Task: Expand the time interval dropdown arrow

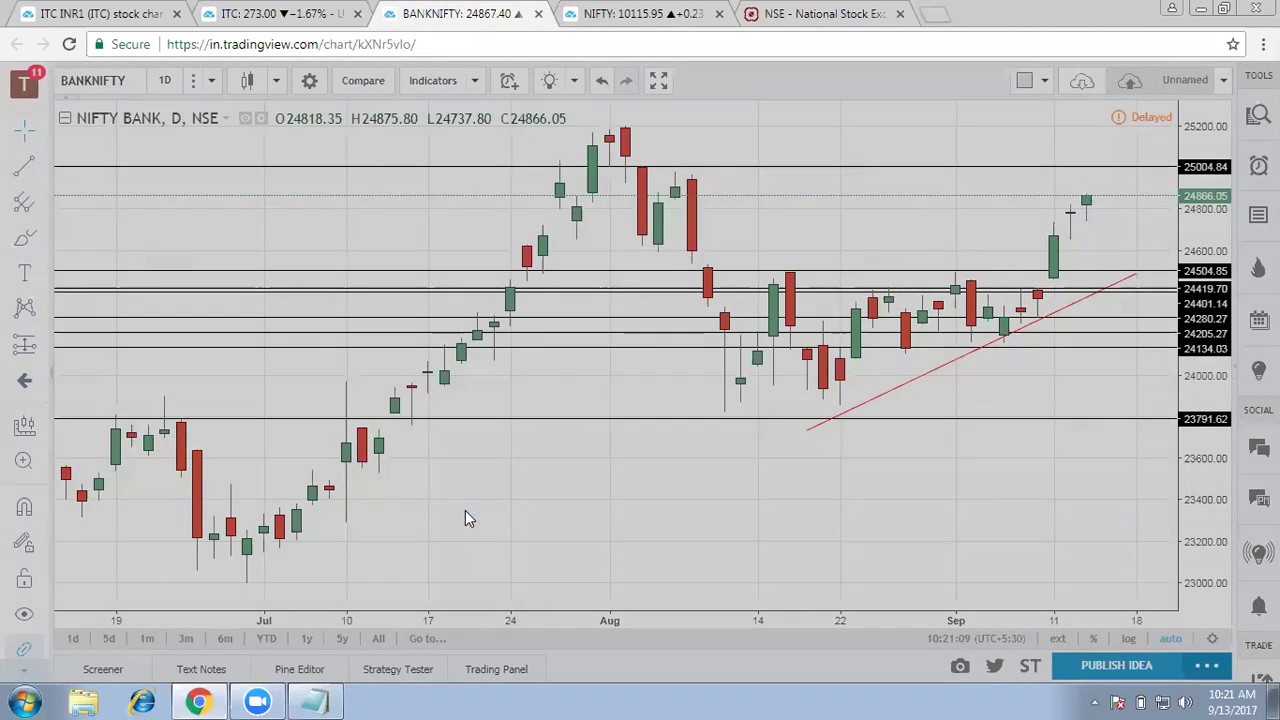Action: point(211,81)
